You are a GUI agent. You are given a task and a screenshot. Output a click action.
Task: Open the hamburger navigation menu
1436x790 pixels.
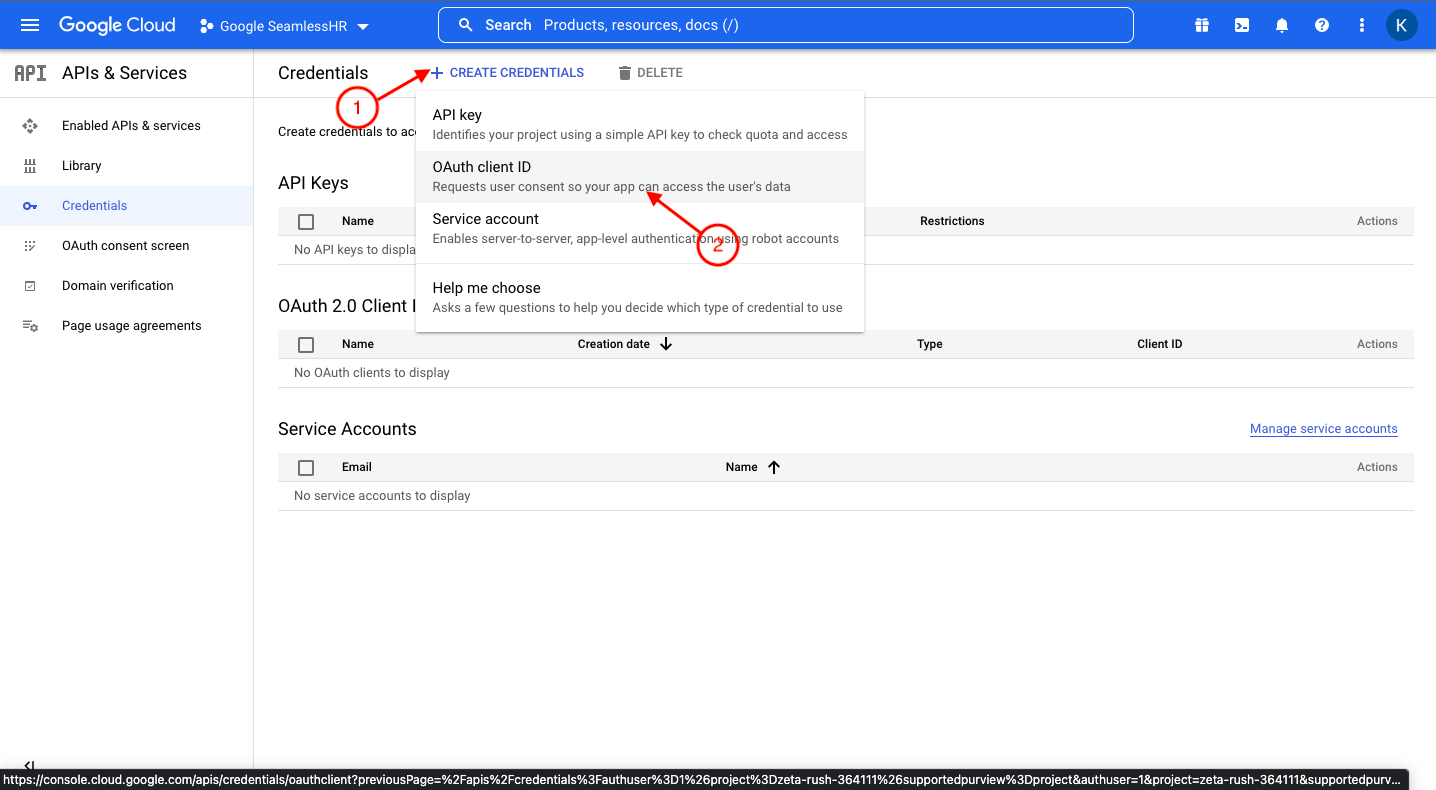pyautogui.click(x=30, y=25)
